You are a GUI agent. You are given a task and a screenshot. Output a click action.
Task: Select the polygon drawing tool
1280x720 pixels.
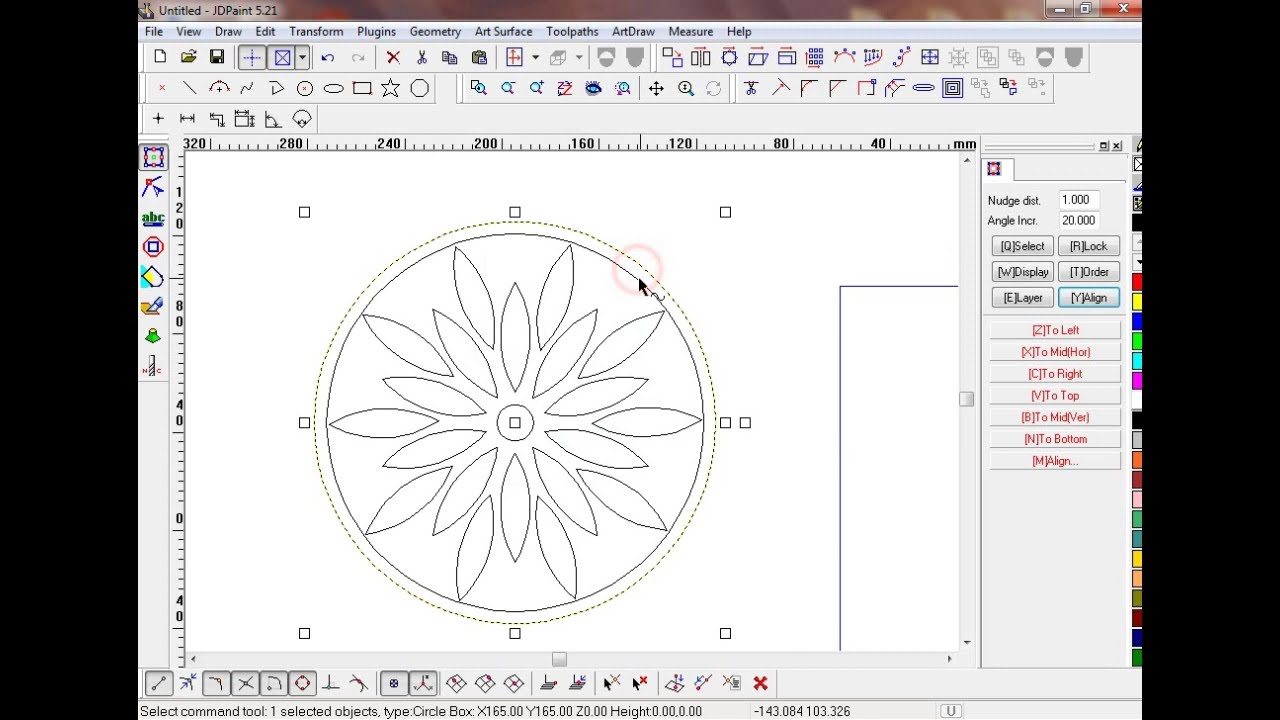click(x=420, y=89)
